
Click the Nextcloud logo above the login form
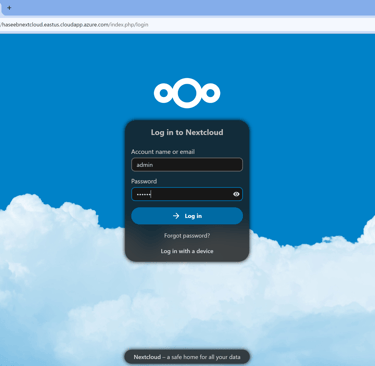(187, 93)
